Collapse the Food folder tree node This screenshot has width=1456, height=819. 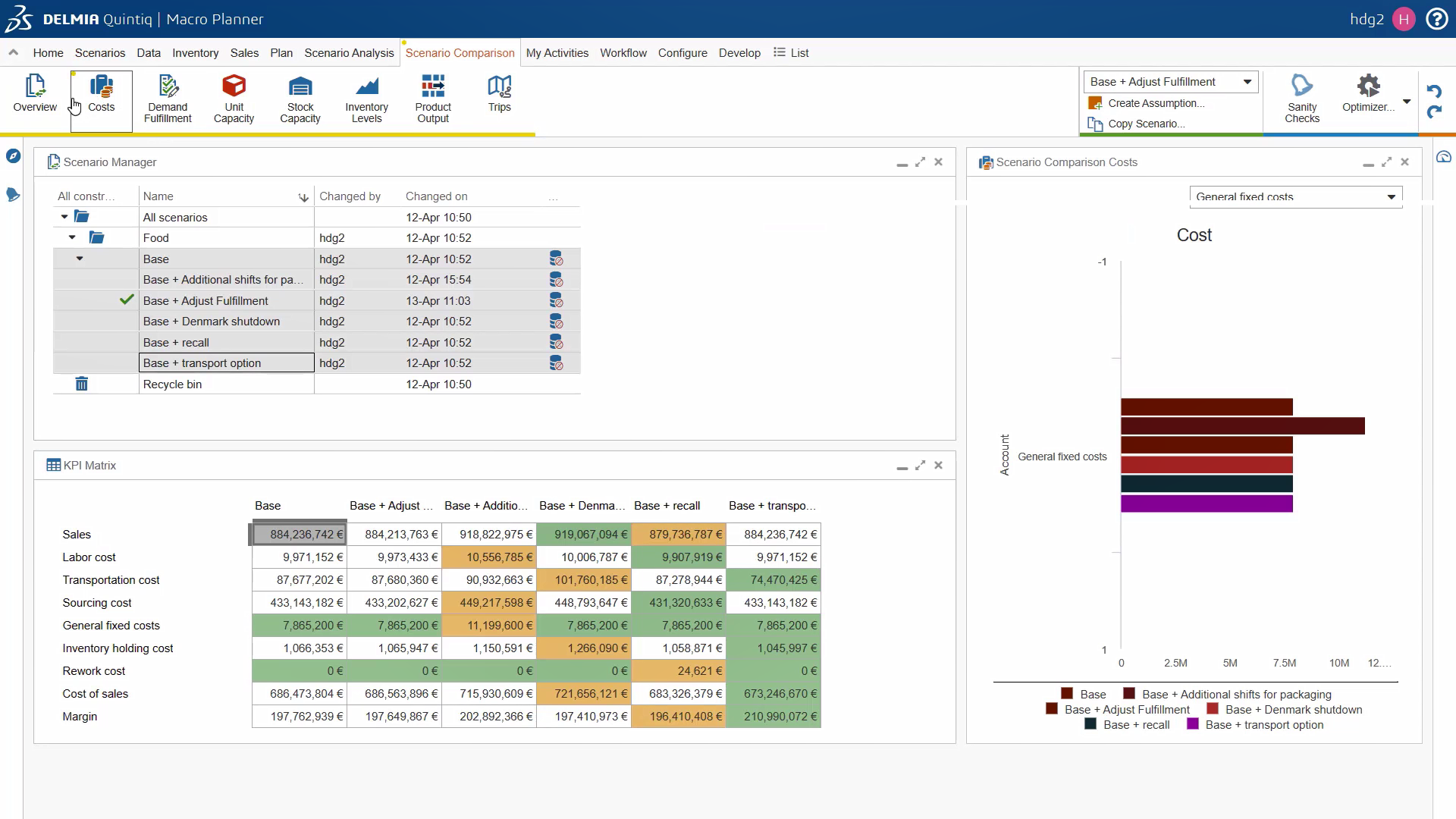point(72,237)
